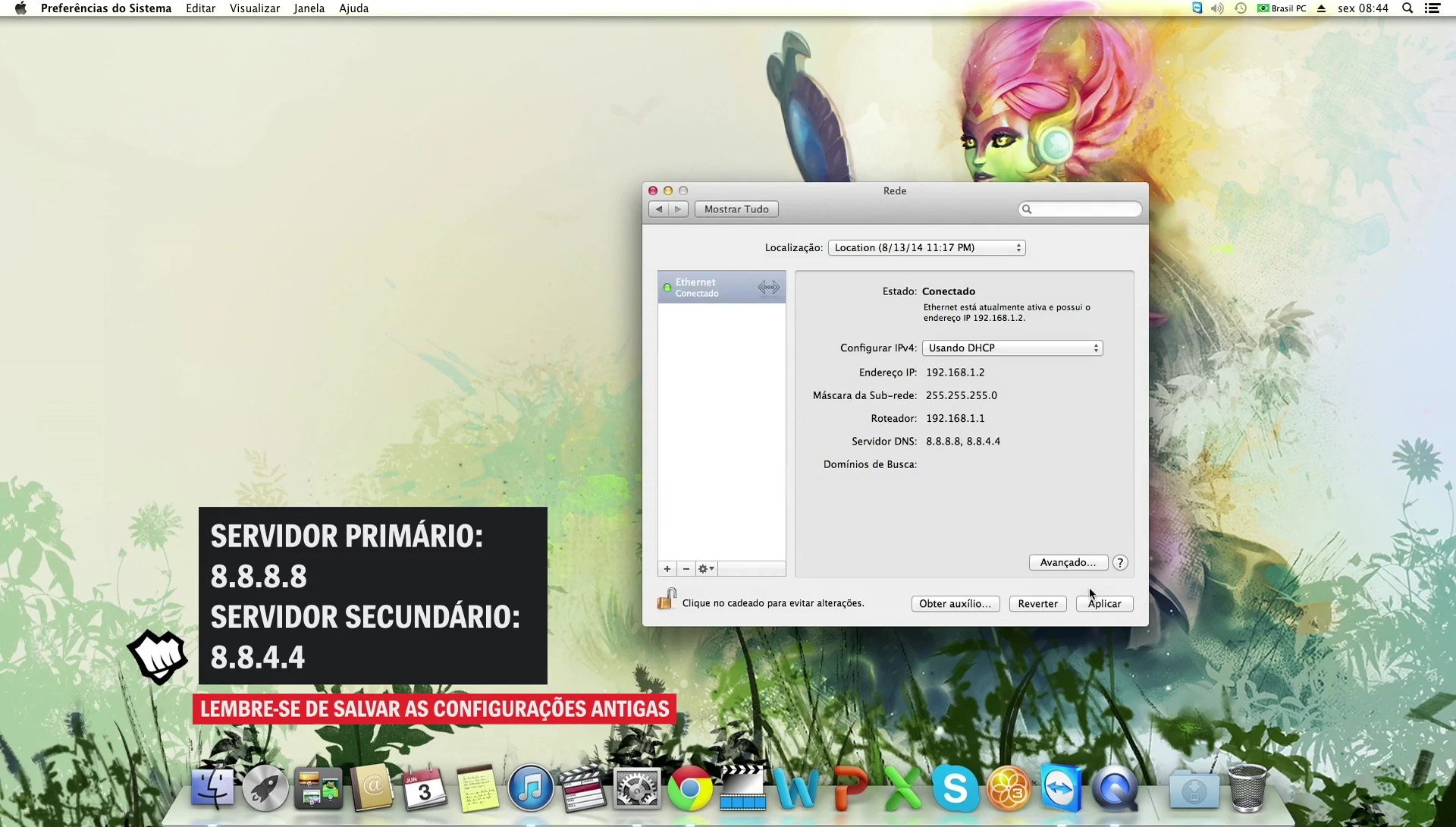
Task: Open the Trash in the Dock
Action: (1247, 788)
